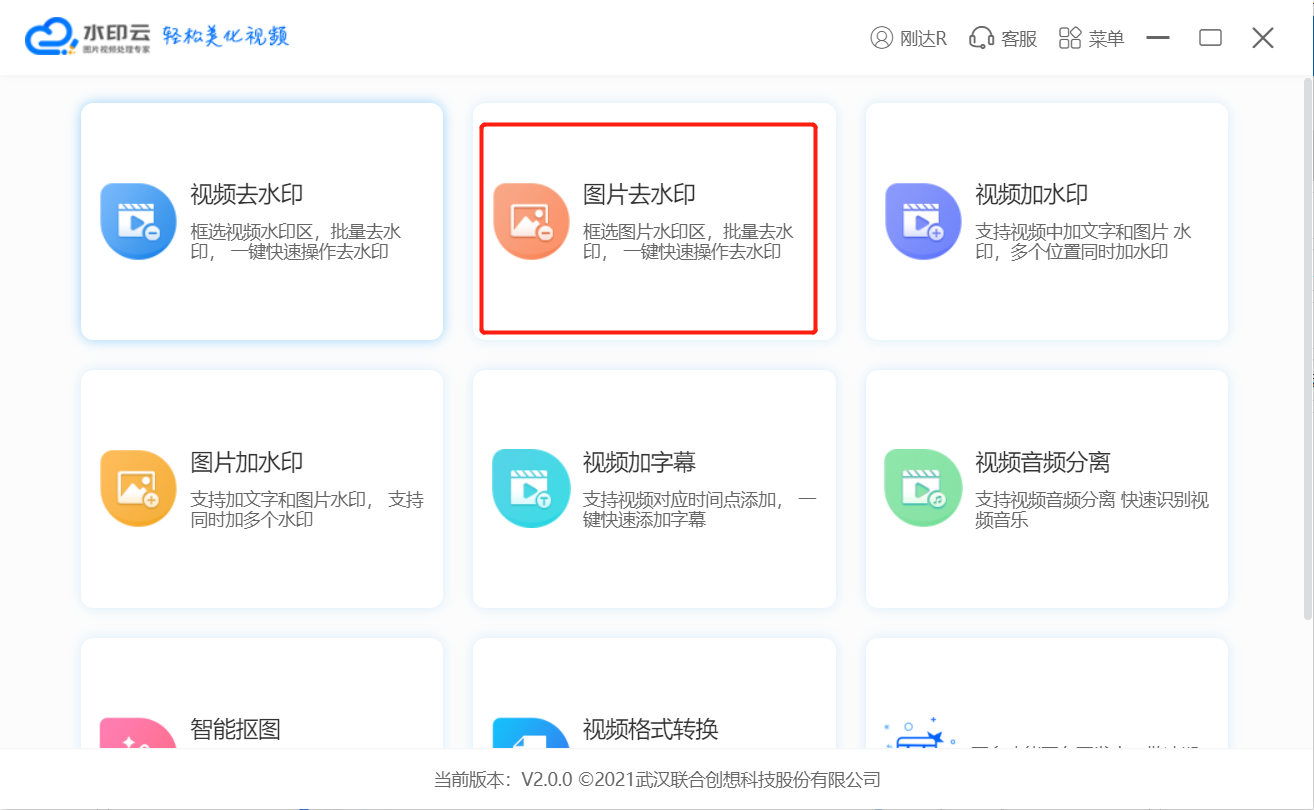The image size is (1314, 810).
Task: Close the 水印云 window
Action: tap(1263, 38)
